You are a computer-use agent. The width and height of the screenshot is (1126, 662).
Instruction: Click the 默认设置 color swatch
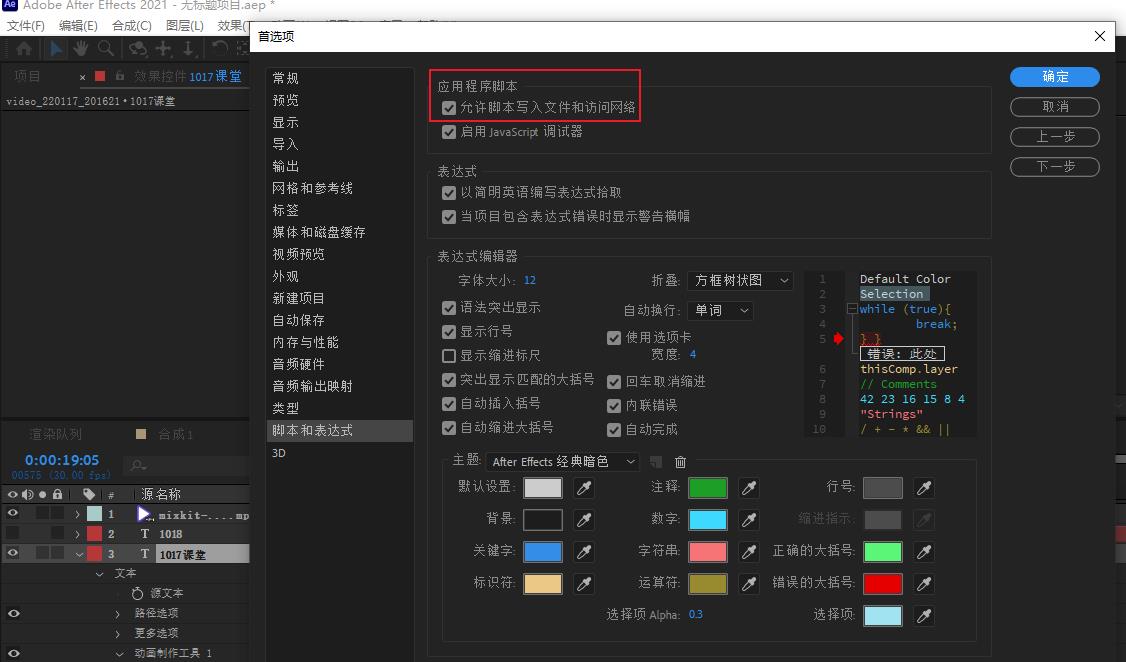pos(543,488)
